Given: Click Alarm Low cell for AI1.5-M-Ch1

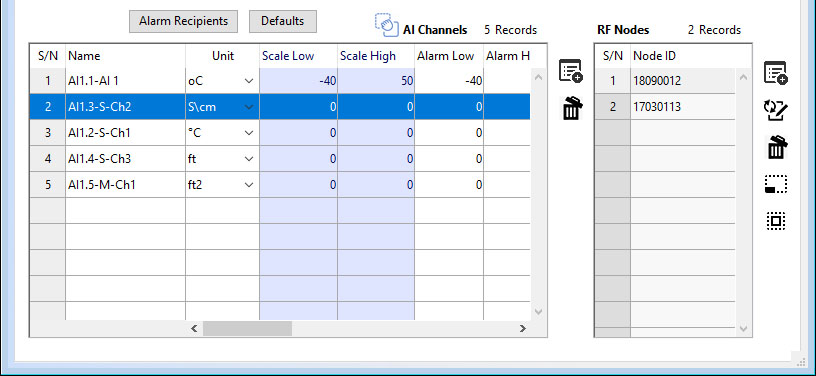Looking at the screenshot, I should pos(449,185).
